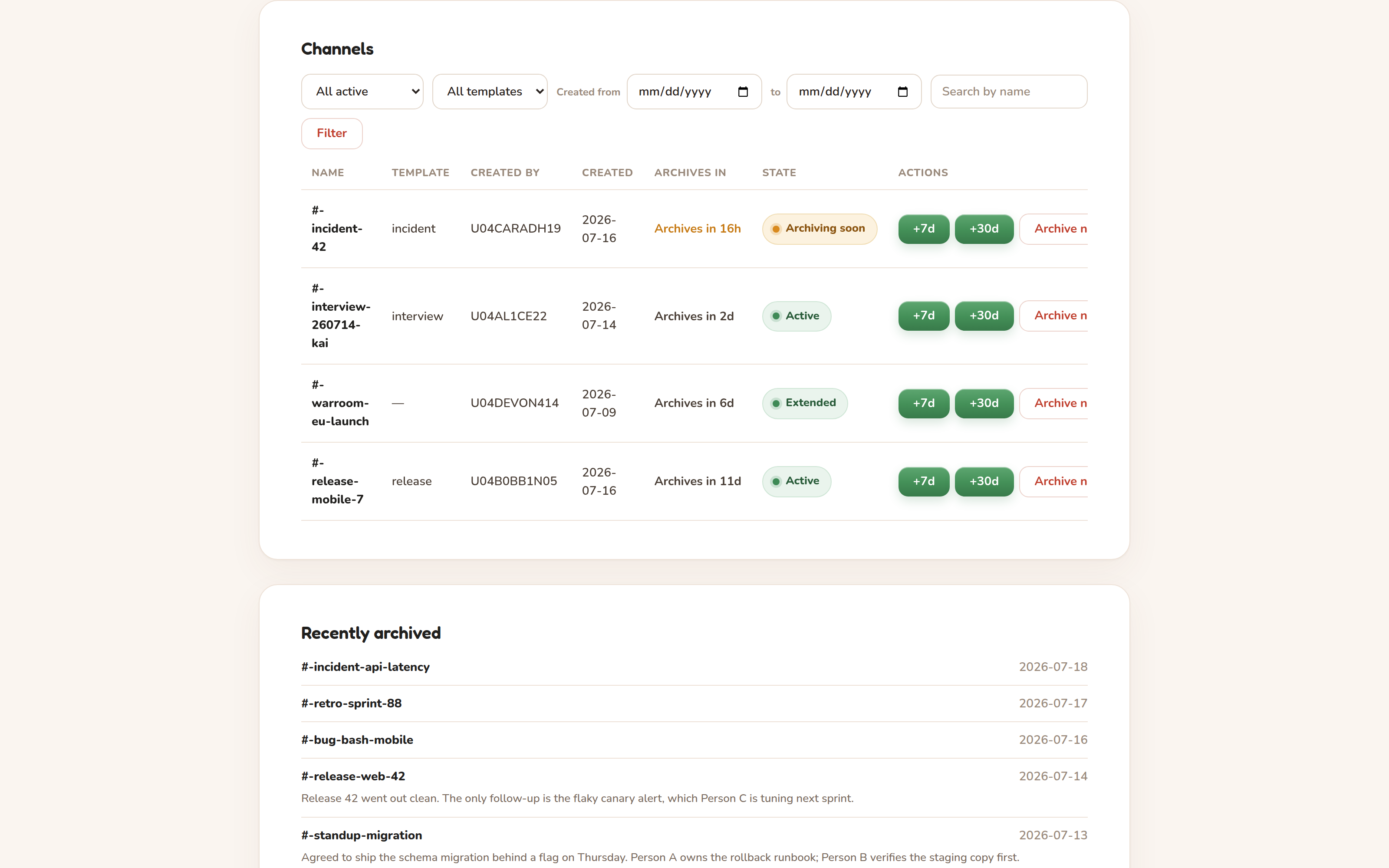Click the Created from date field

(694, 91)
